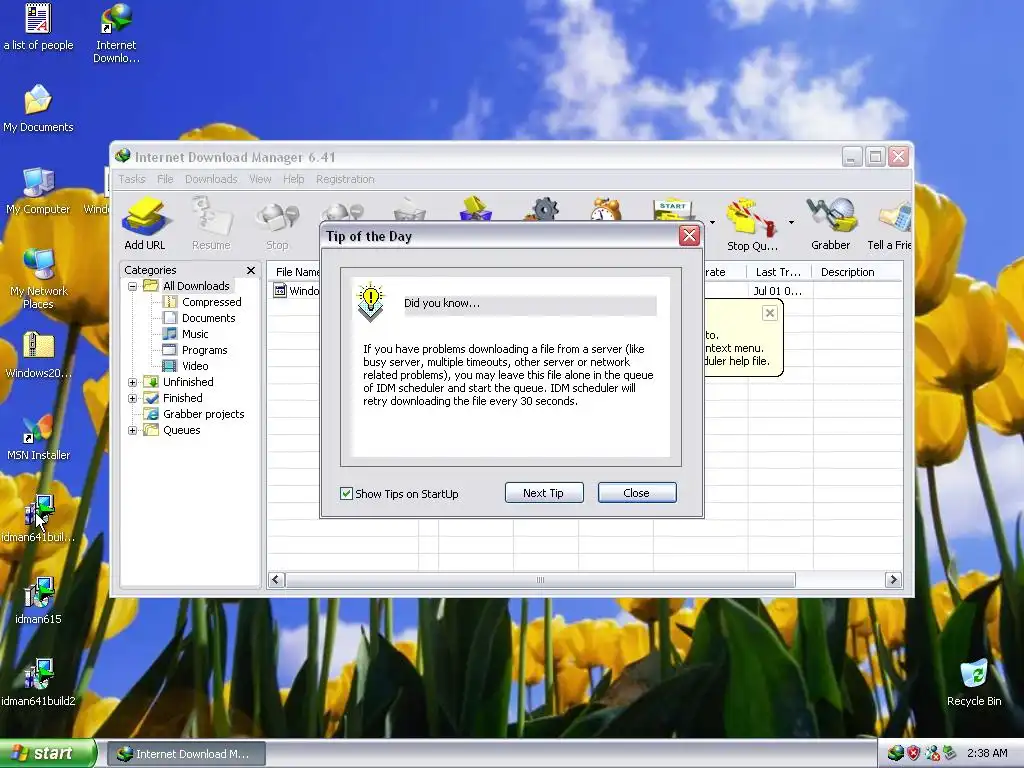This screenshot has width=1024, height=768.
Task: Uncheck Show Tips on StartUp
Action: click(346, 494)
